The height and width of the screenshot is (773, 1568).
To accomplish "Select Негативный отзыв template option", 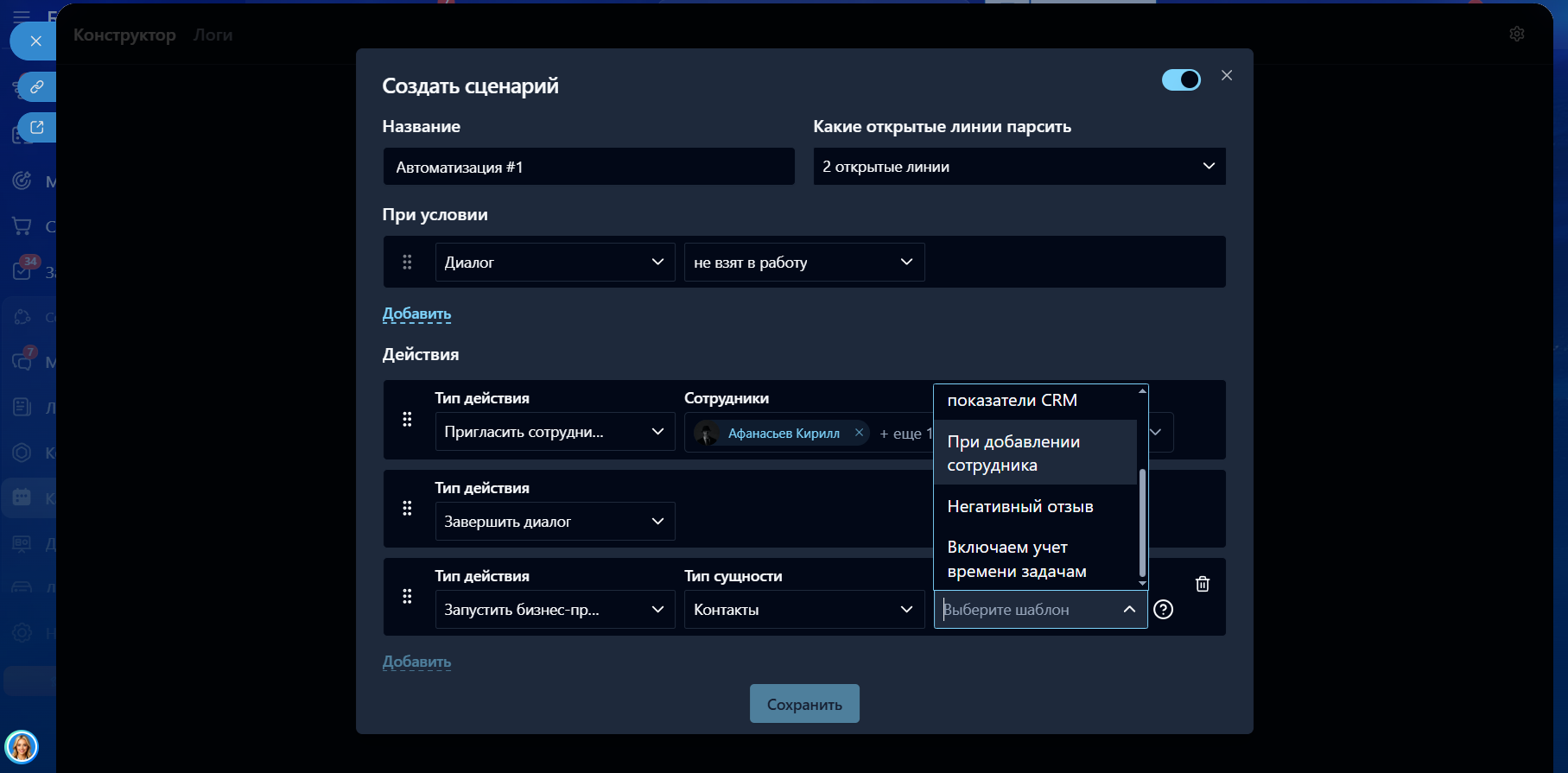I will coord(1020,507).
